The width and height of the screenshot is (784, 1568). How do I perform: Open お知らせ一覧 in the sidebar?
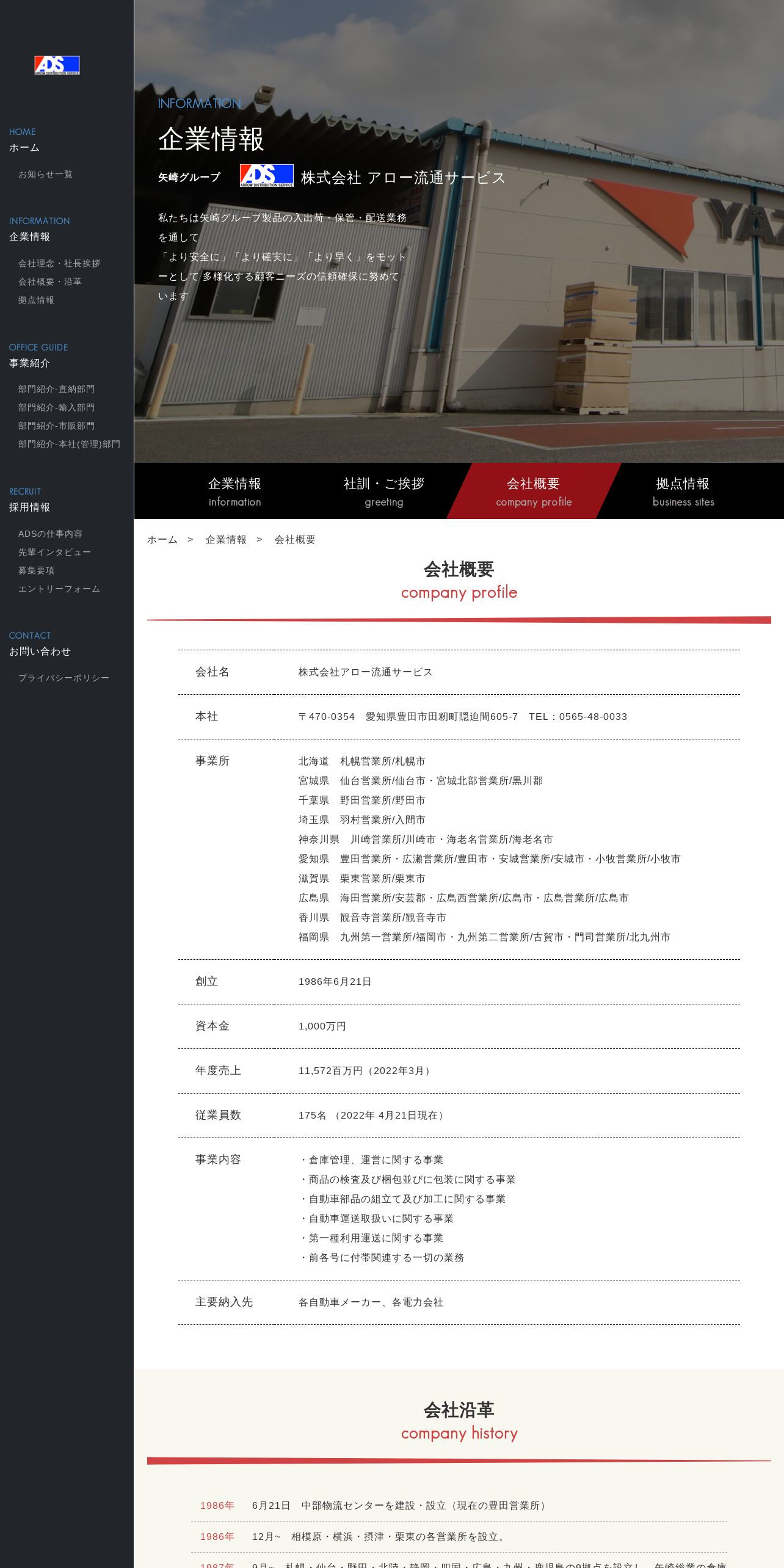pos(45,175)
